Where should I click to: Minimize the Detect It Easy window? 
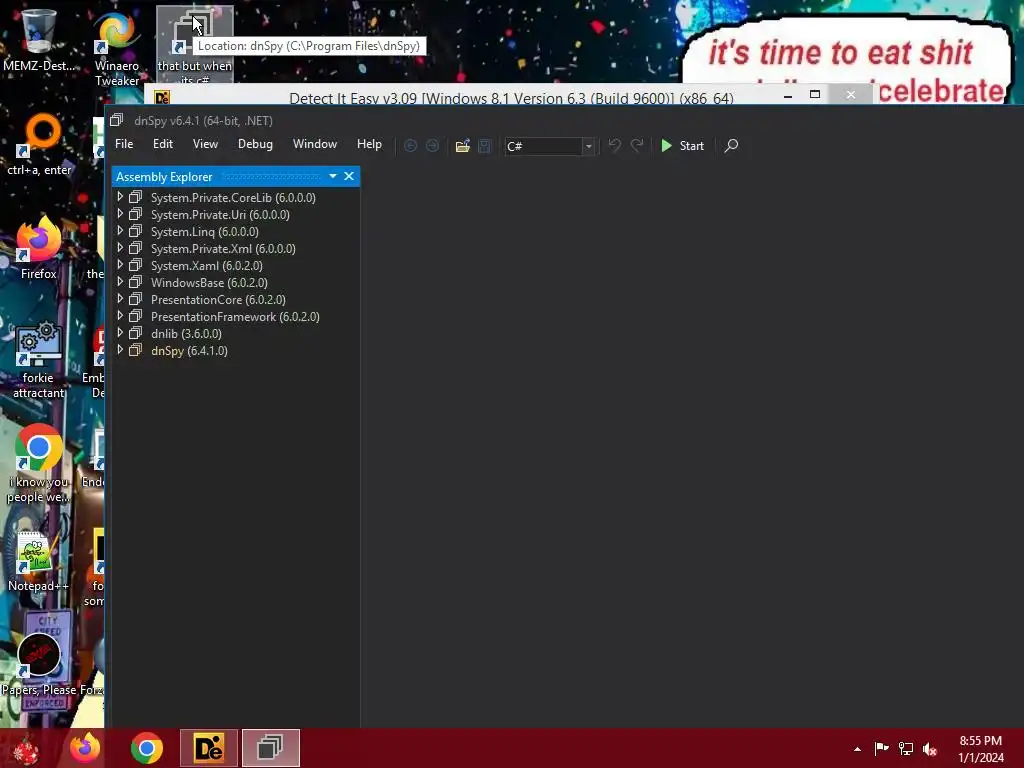click(x=788, y=95)
